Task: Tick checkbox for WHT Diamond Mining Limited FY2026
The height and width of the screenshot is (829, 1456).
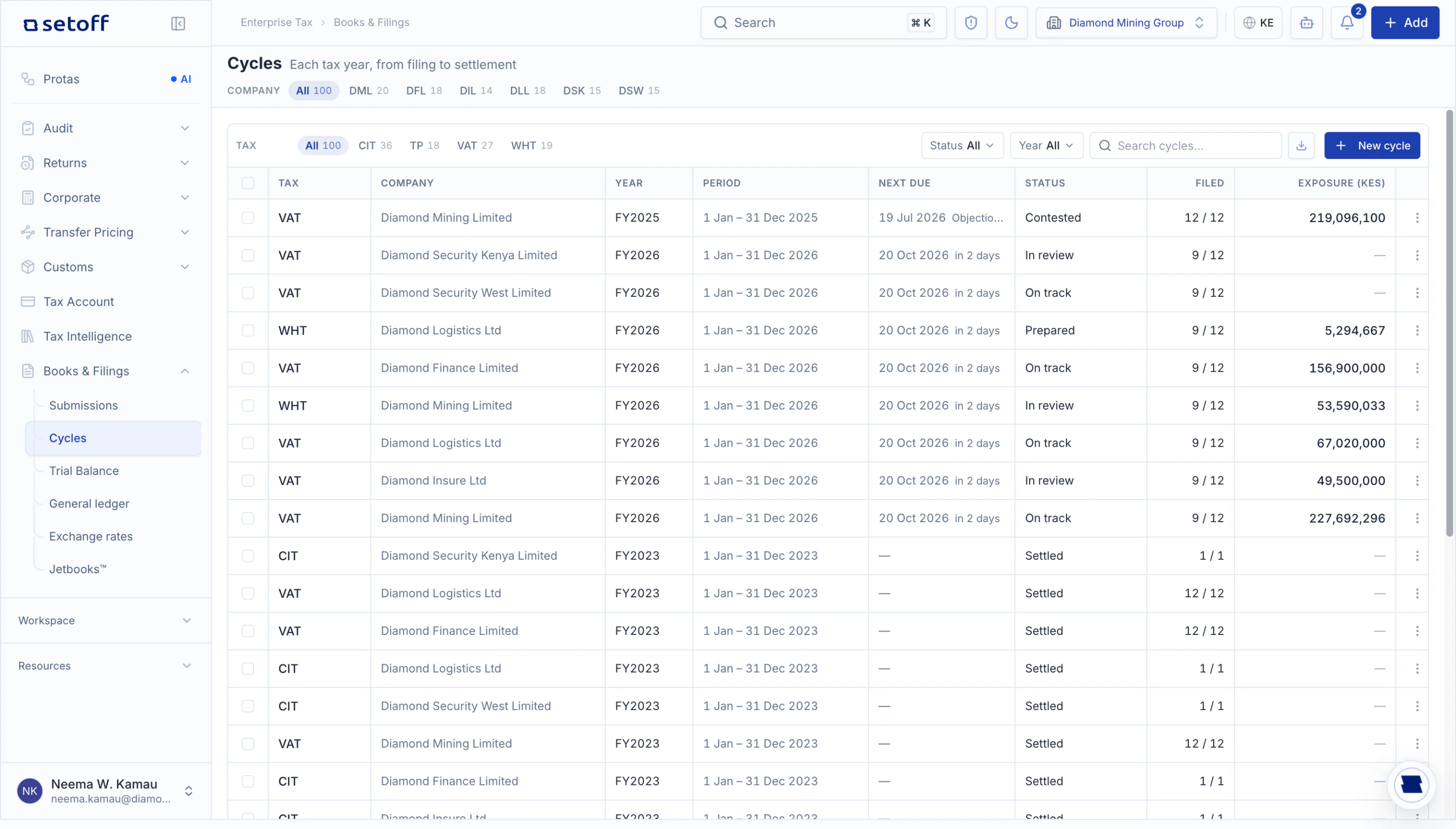Action: (x=248, y=405)
